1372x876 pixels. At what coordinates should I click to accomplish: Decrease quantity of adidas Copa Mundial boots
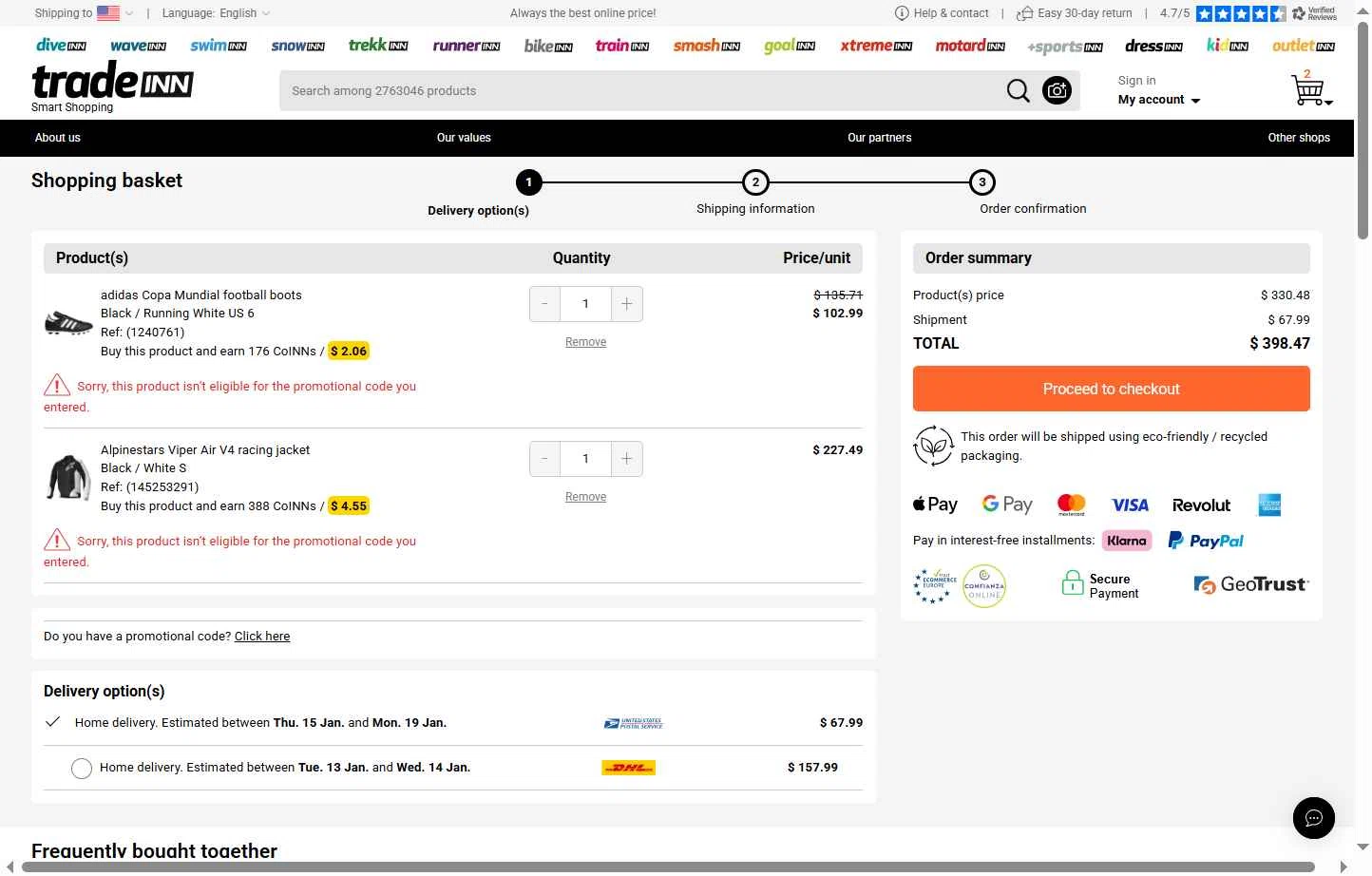click(x=544, y=304)
